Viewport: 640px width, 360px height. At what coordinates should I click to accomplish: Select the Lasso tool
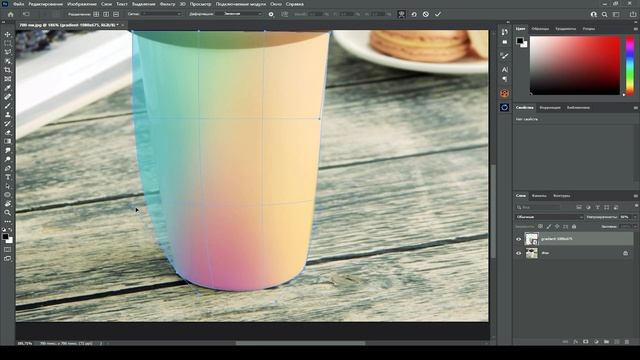click(x=7, y=52)
